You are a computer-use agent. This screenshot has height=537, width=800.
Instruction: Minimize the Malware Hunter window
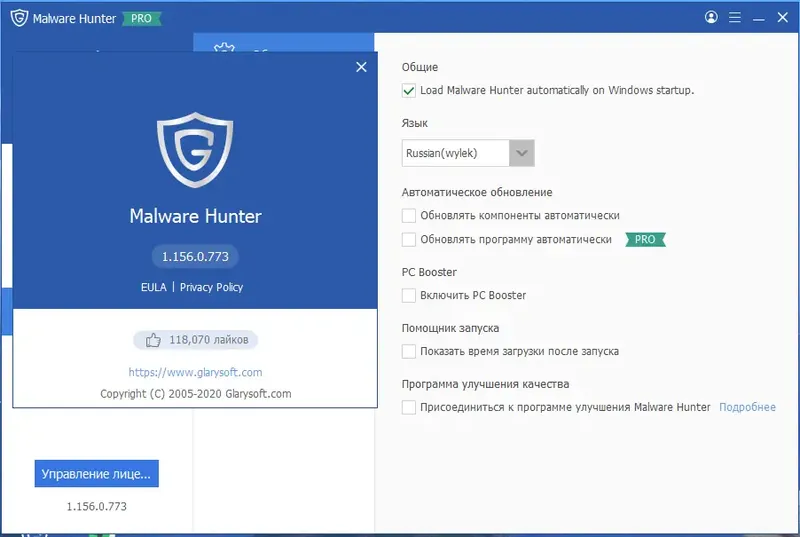pyautogui.click(x=759, y=18)
